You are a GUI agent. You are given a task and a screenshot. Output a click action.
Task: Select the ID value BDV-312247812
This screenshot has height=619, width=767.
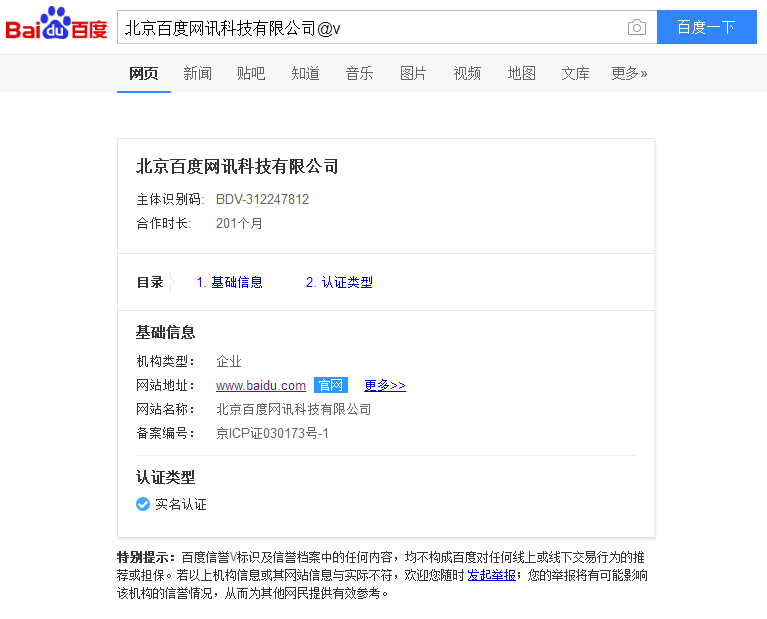click(262, 200)
